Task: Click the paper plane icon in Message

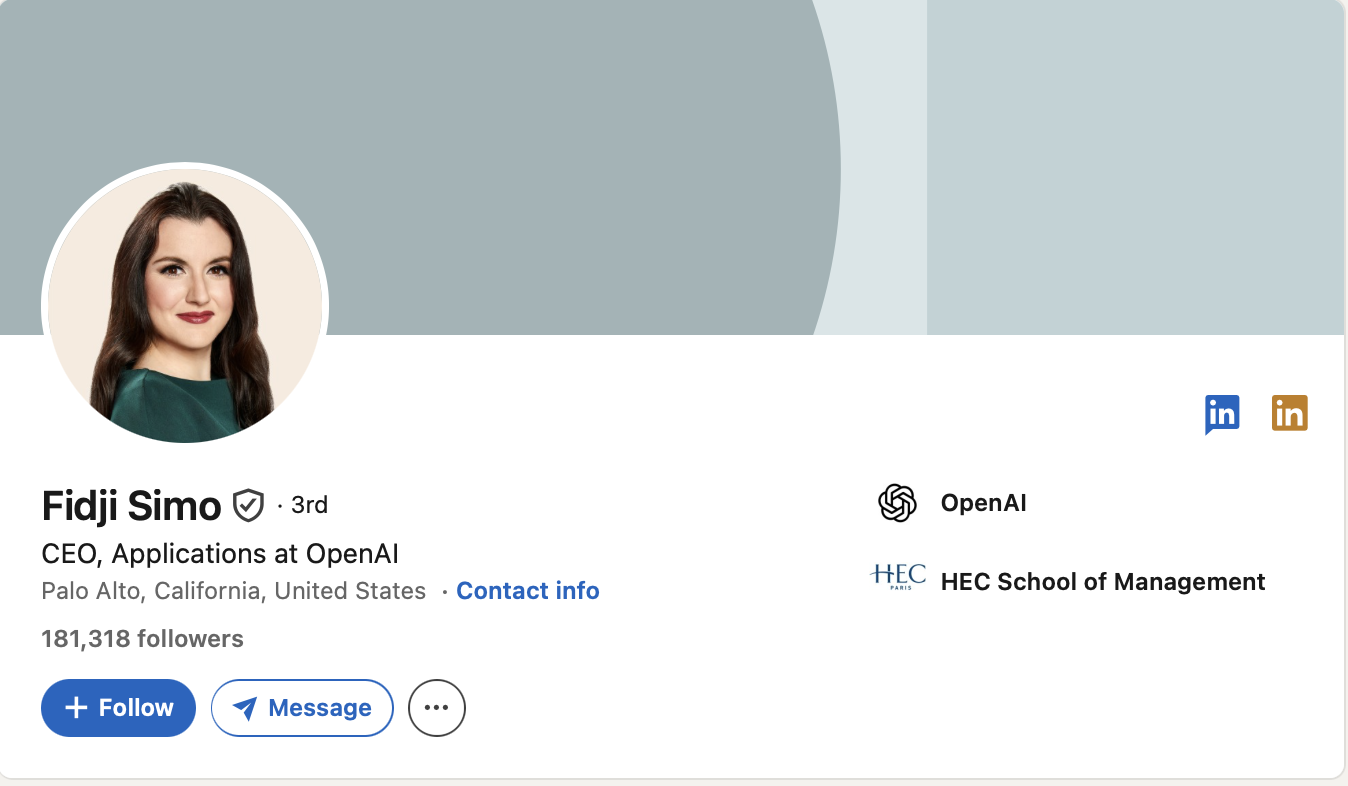Action: [x=245, y=708]
